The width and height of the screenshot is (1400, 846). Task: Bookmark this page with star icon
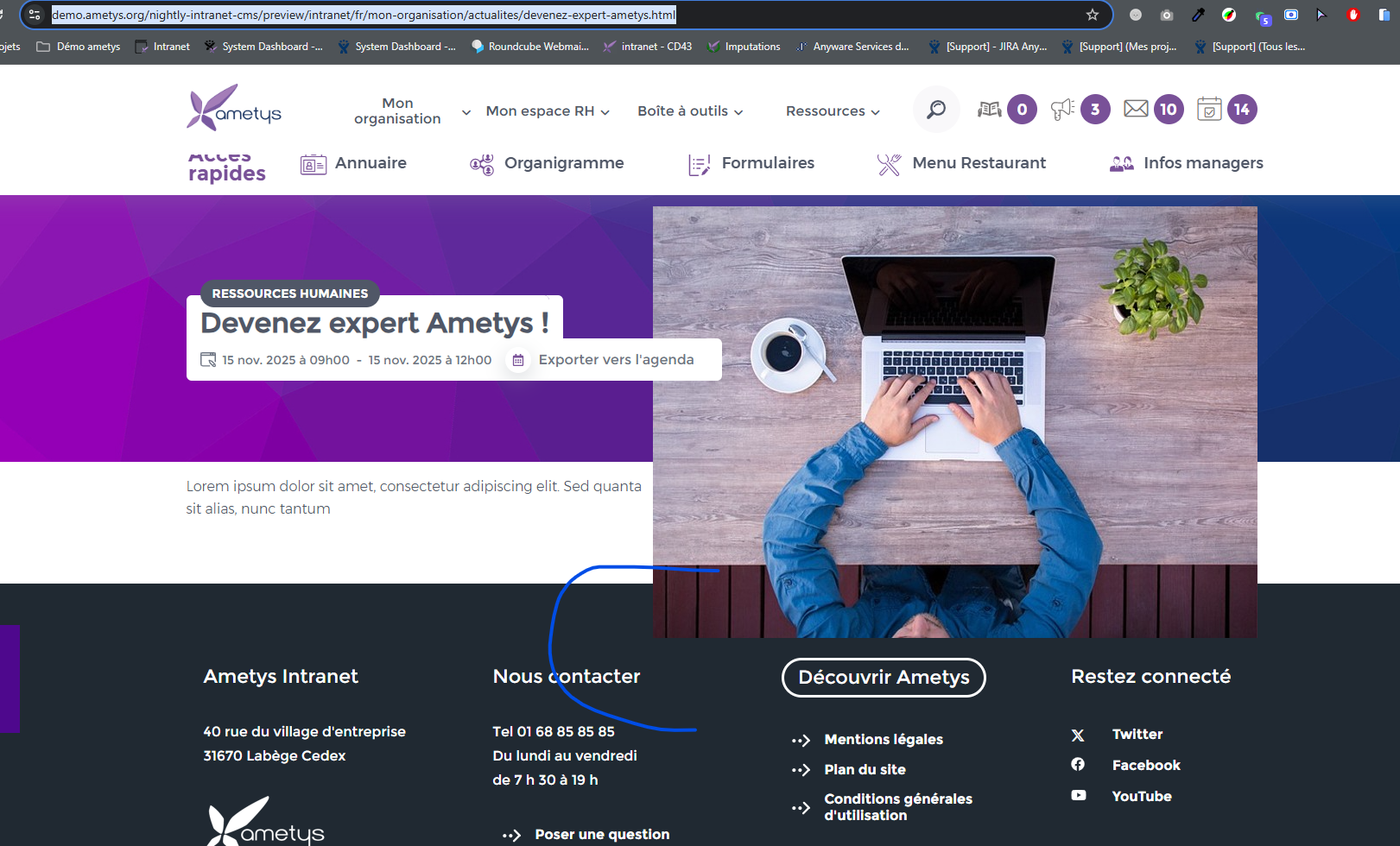[1093, 15]
